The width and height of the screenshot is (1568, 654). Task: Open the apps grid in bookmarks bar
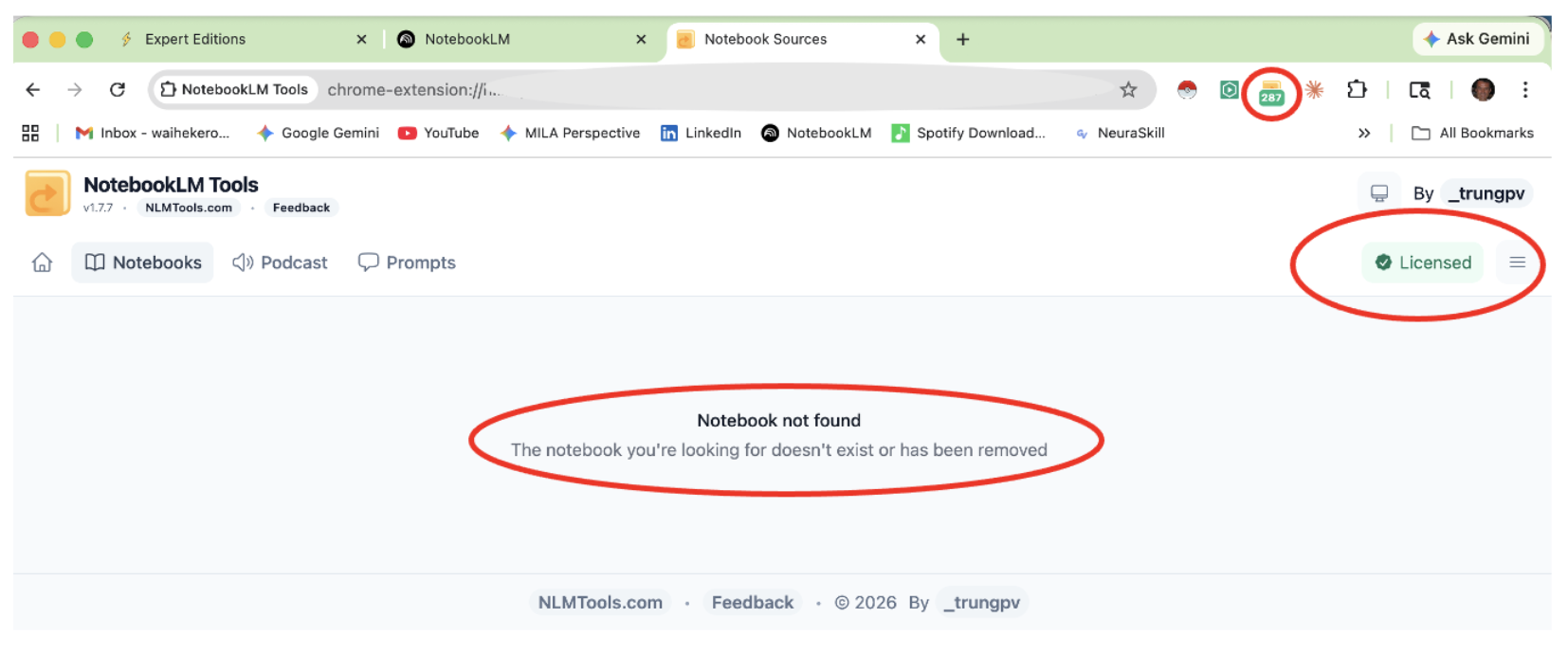pyautogui.click(x=30, y=134)
